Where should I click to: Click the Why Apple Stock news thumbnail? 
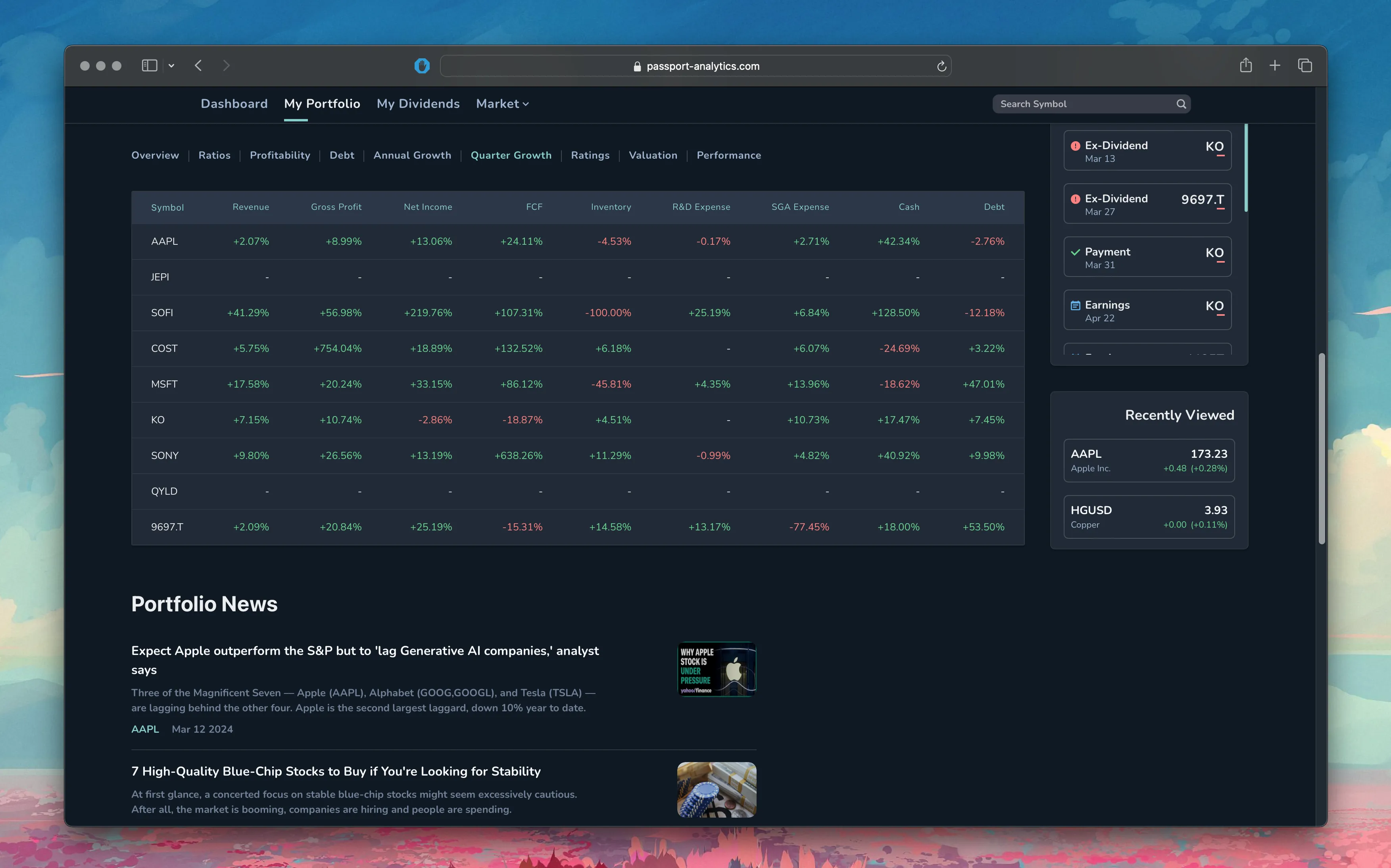pos(717,669)
